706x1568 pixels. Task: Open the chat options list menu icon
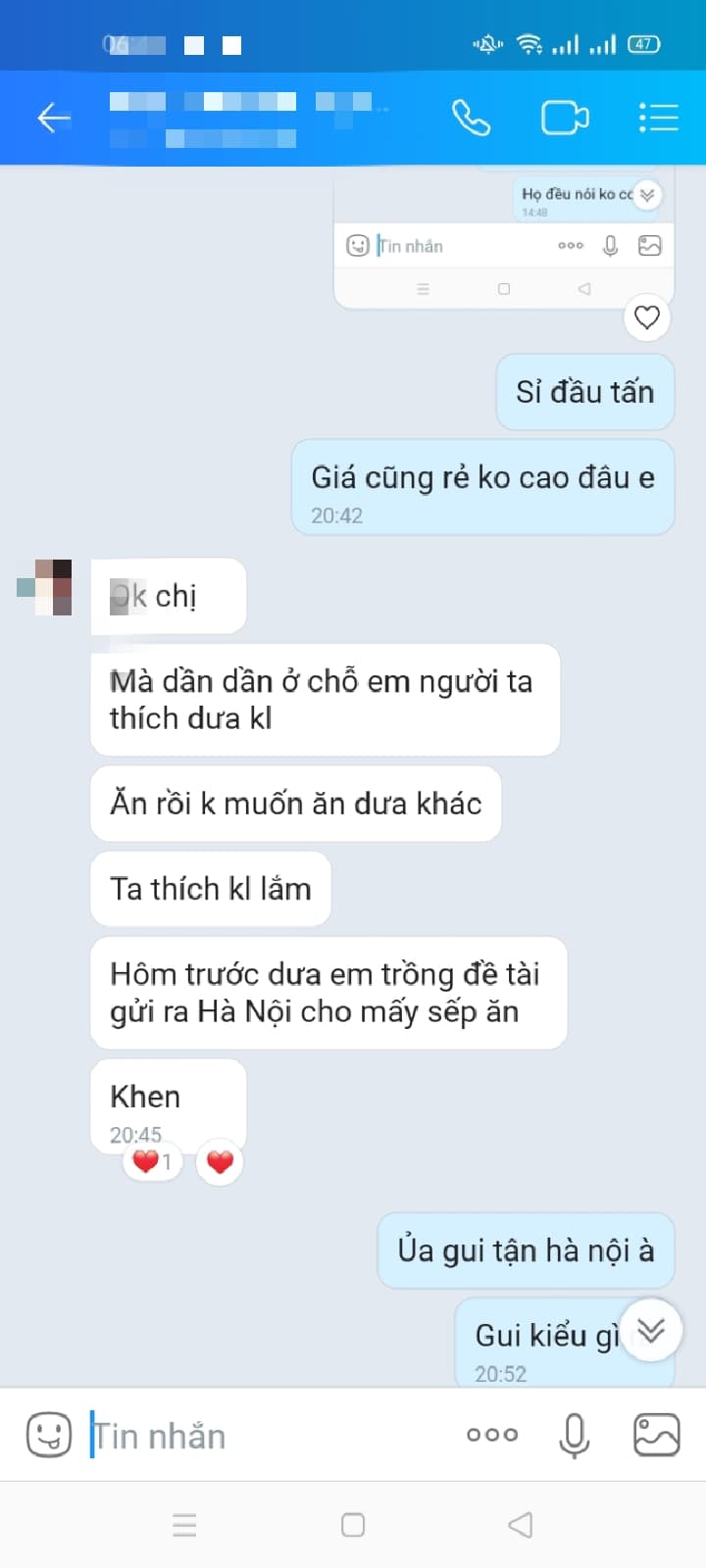658,118
